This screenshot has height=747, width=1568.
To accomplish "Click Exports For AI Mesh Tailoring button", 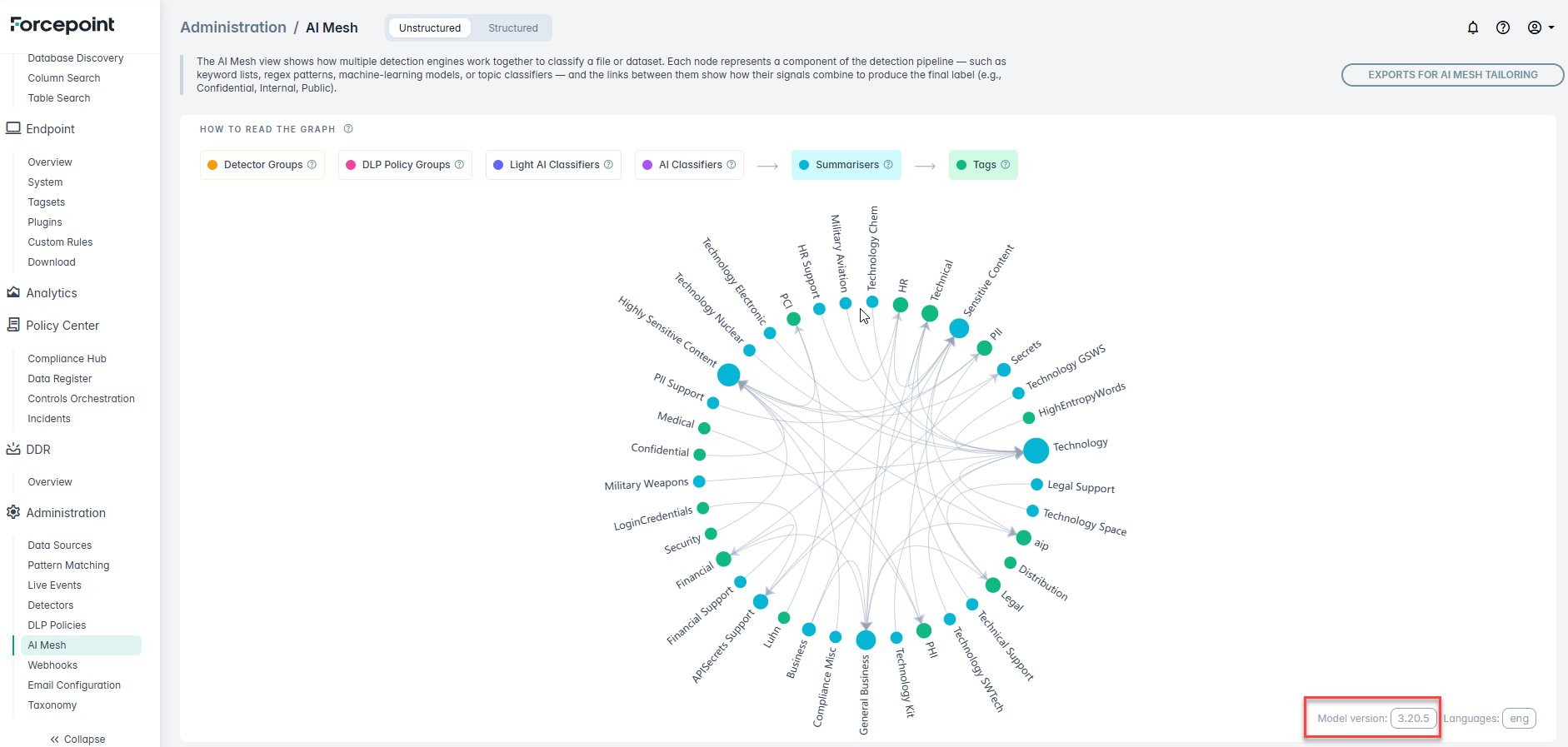I will 1451,75.
